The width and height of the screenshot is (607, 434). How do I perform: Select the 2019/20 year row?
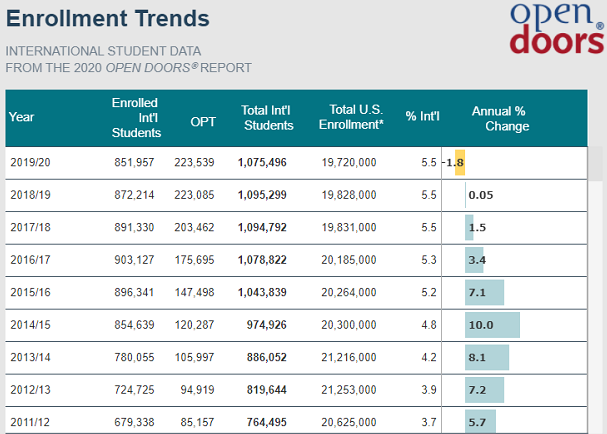296,163
